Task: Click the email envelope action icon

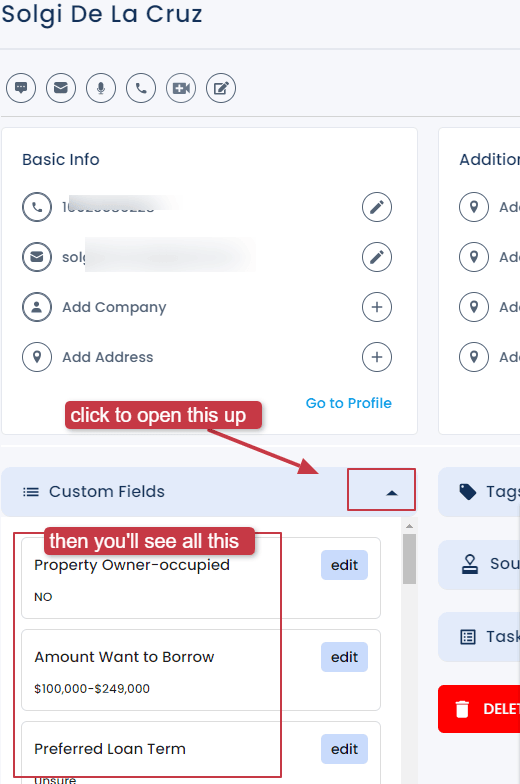Action: tap(61, 88)
